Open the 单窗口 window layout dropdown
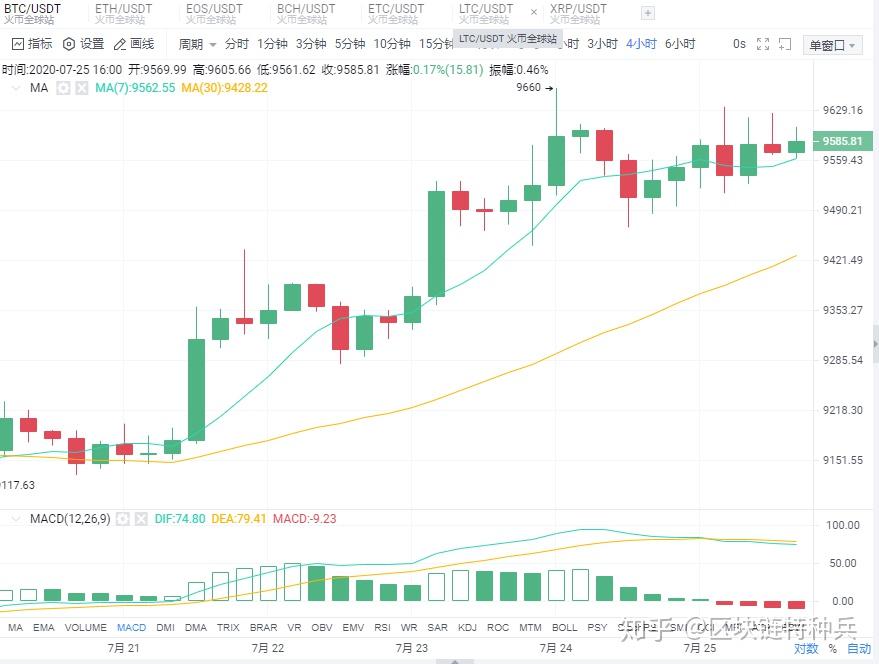This screenshot has width=879, height=664. (x=832, y=45)
